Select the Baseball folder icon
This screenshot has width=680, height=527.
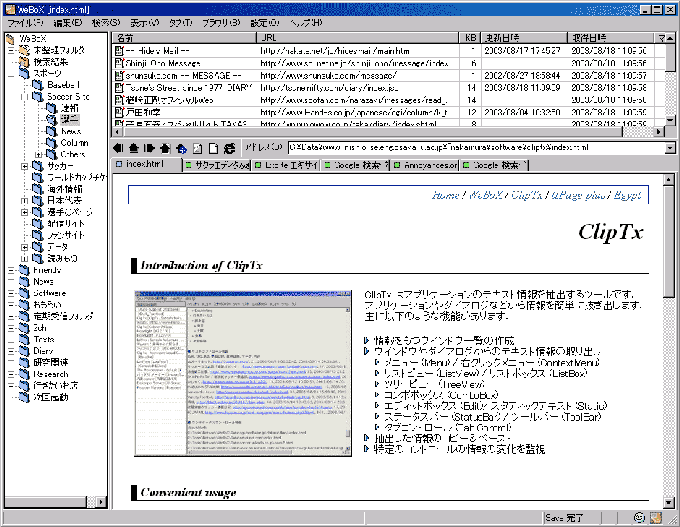pos(38,85)
